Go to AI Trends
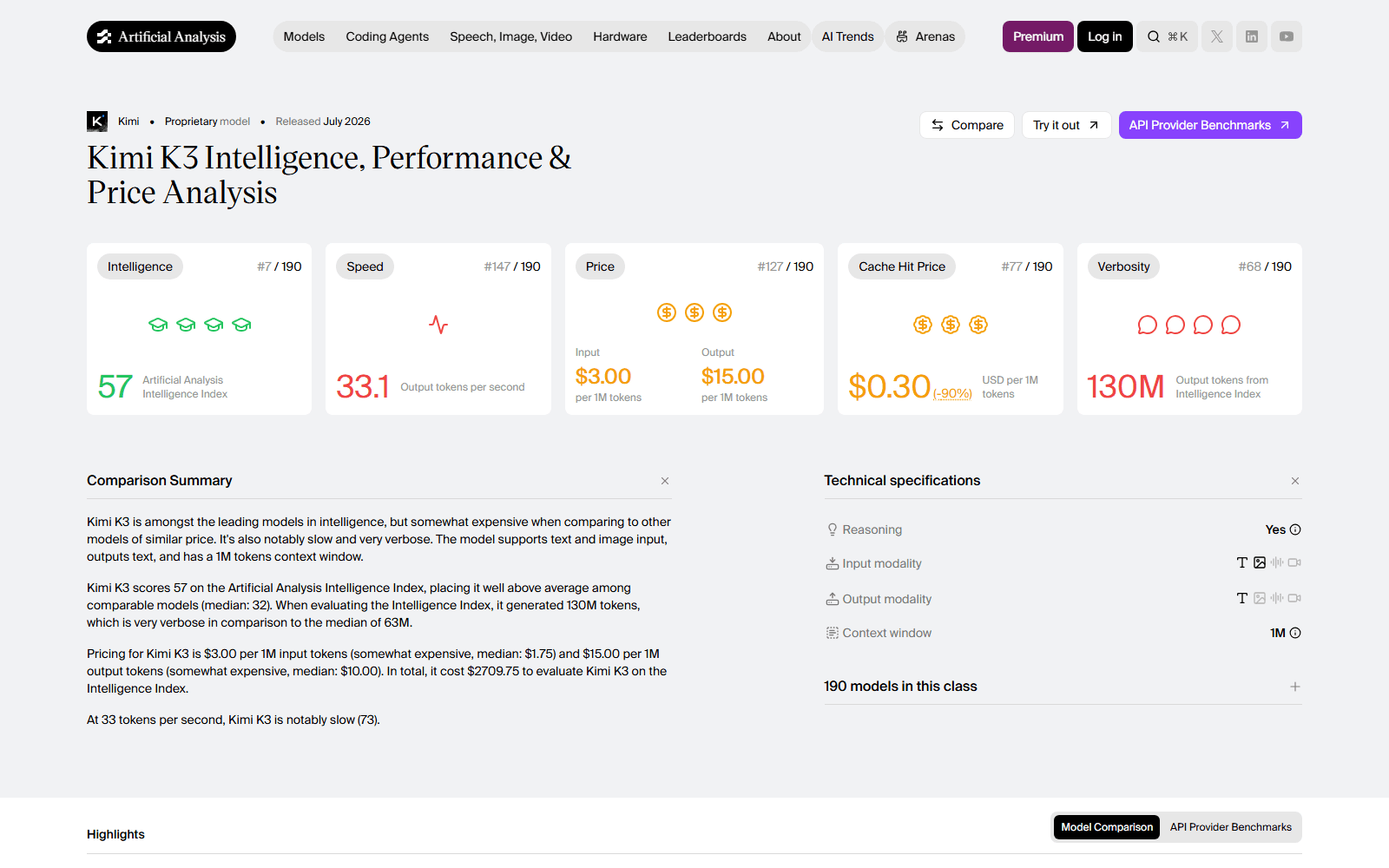Viewport: 1389px width, 868px height. coord(848,36)
